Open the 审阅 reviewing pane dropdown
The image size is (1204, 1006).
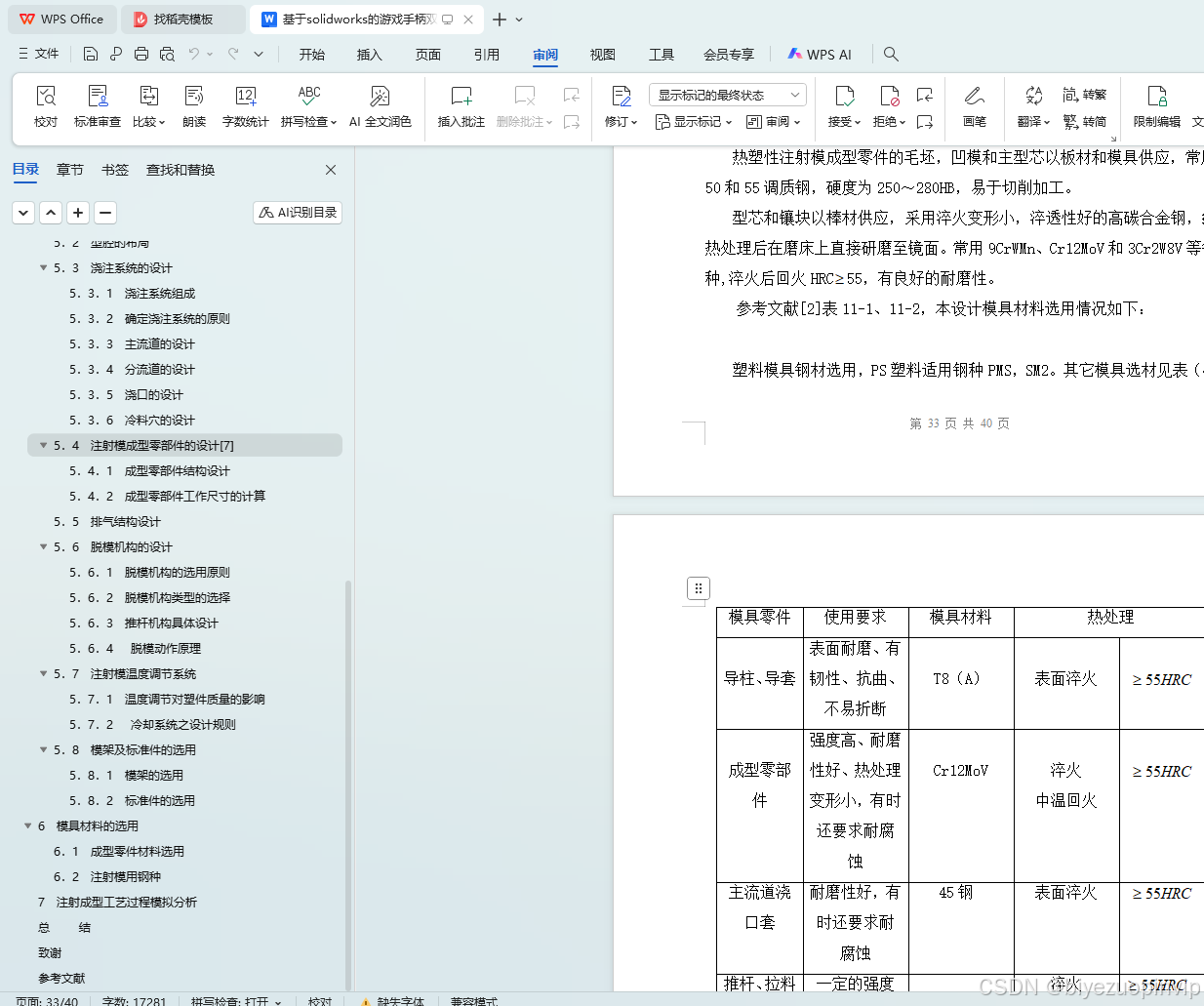click(774, 122)
